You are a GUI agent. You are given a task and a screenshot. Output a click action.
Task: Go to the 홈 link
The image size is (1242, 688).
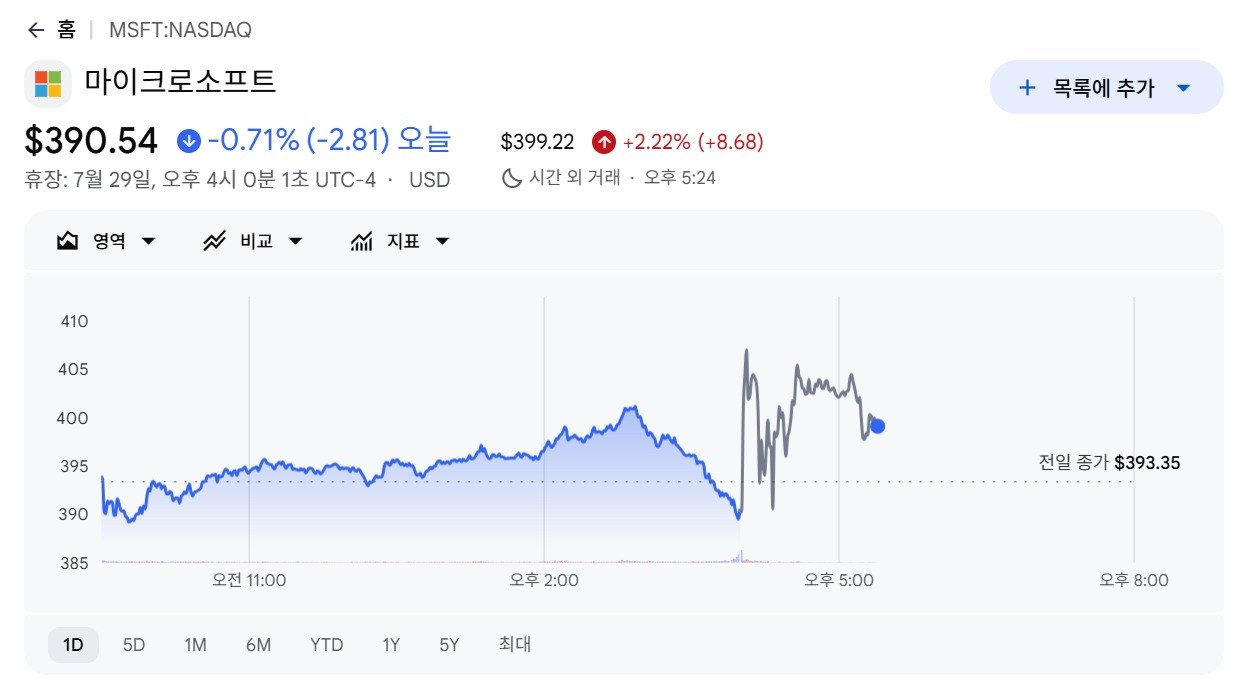[x=66, y=30]
